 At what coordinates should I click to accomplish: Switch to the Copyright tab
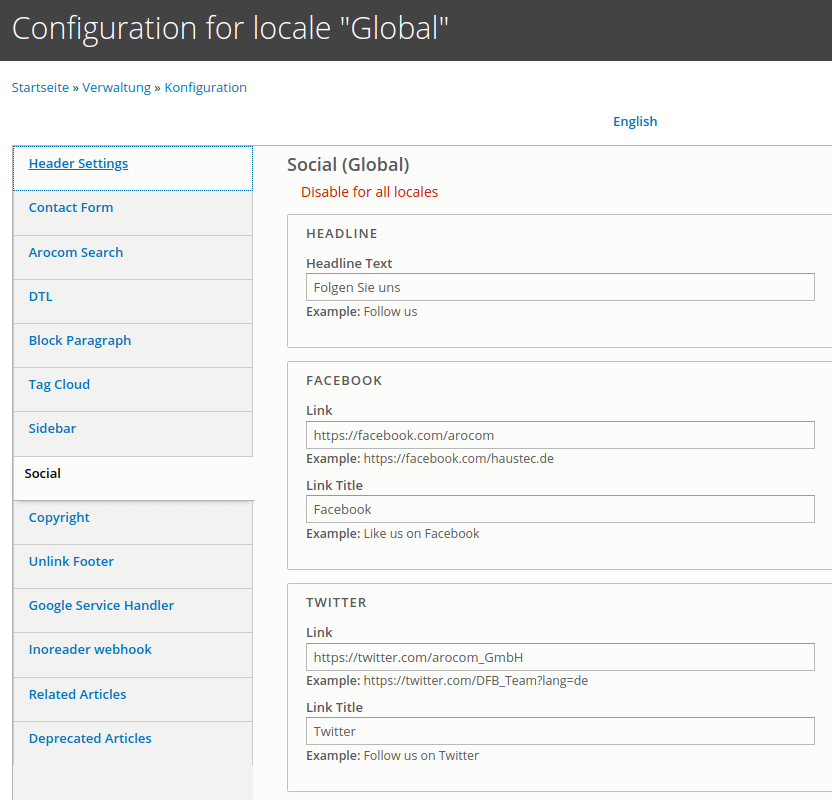point(59,518)
